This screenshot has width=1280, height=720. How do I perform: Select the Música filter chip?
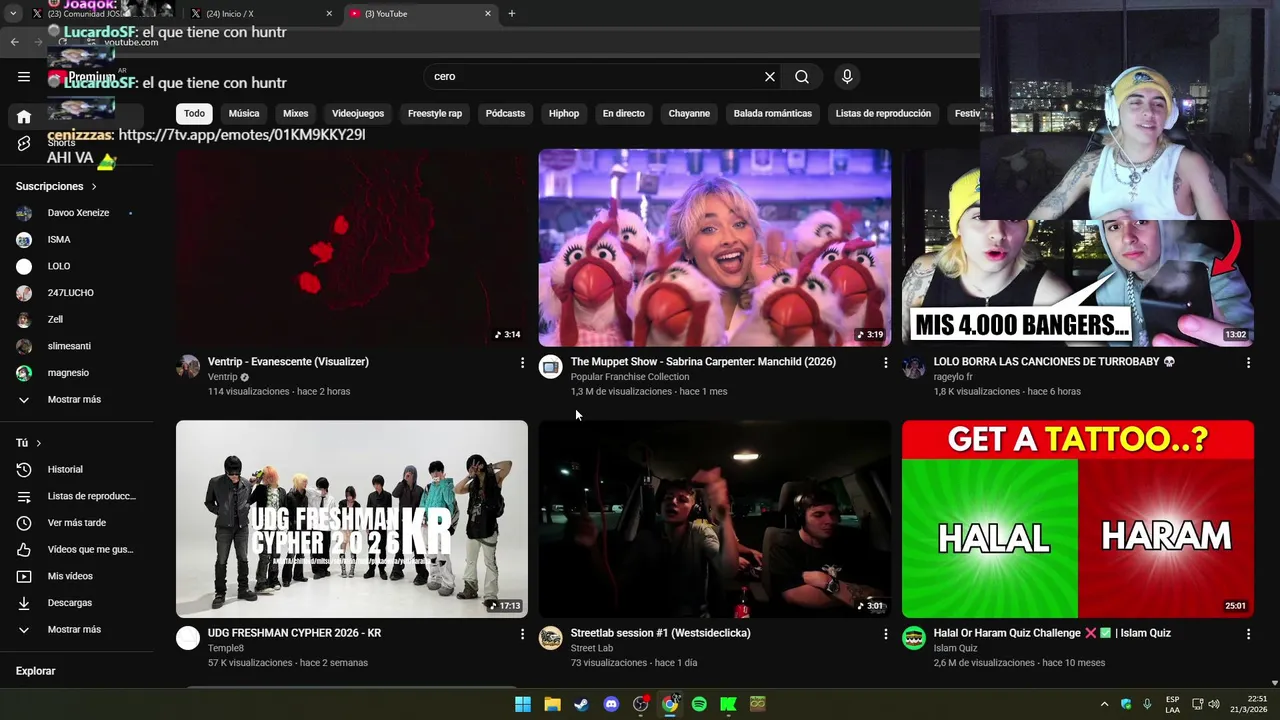pyautogui.click(x=244, y=113)
